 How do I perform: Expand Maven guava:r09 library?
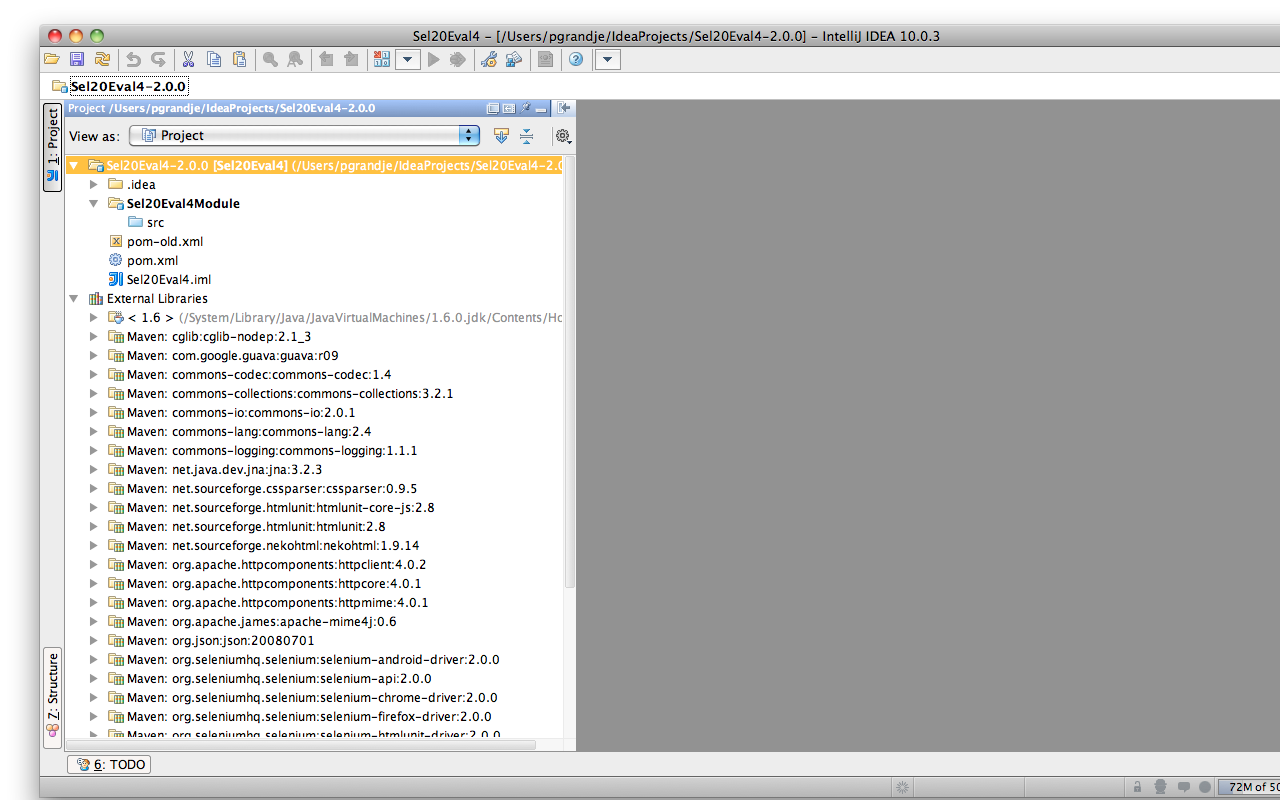(x=93, y=355)
